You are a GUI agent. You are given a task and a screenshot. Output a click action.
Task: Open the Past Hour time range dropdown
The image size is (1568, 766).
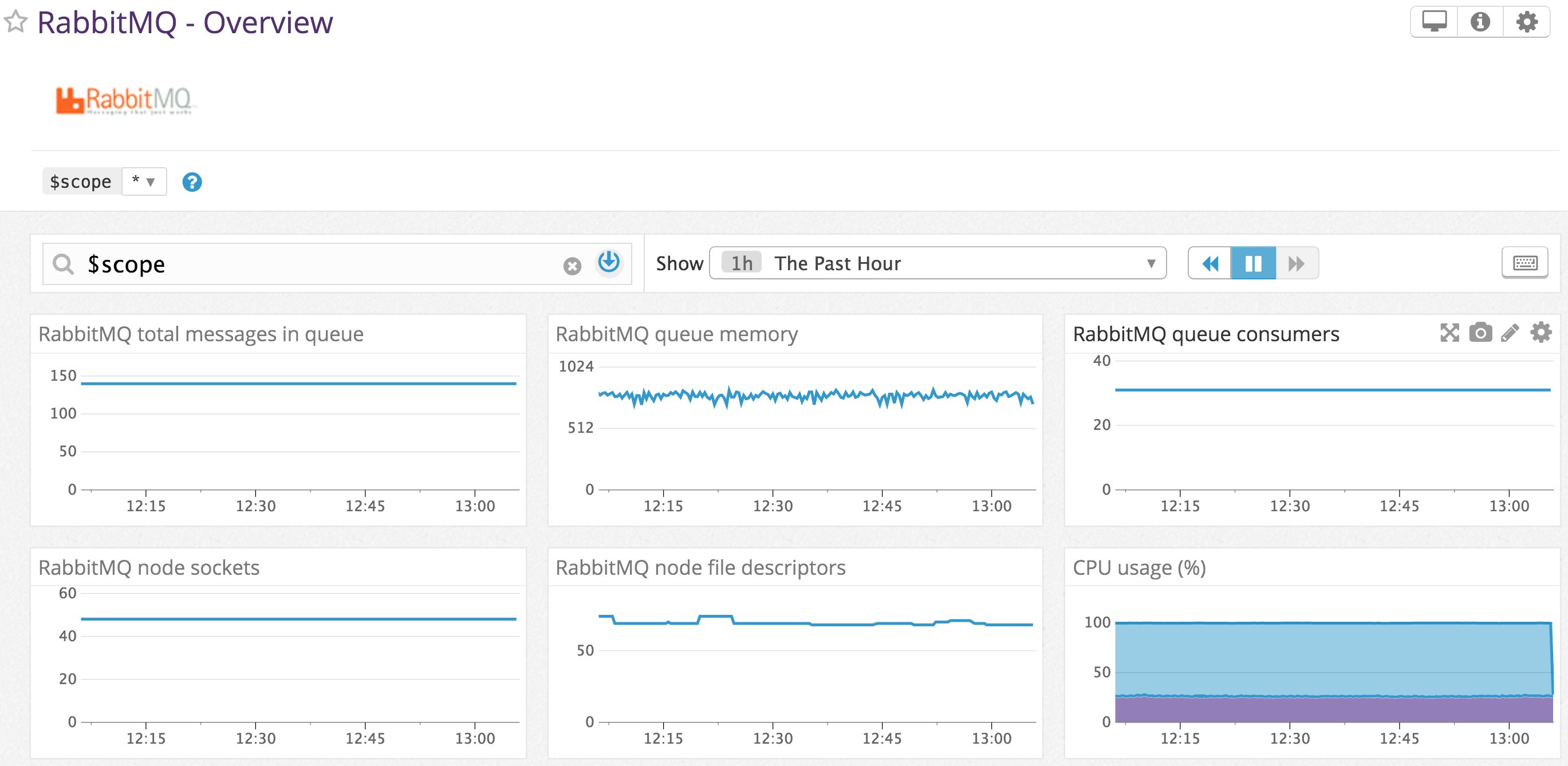[x=937, y=263]
